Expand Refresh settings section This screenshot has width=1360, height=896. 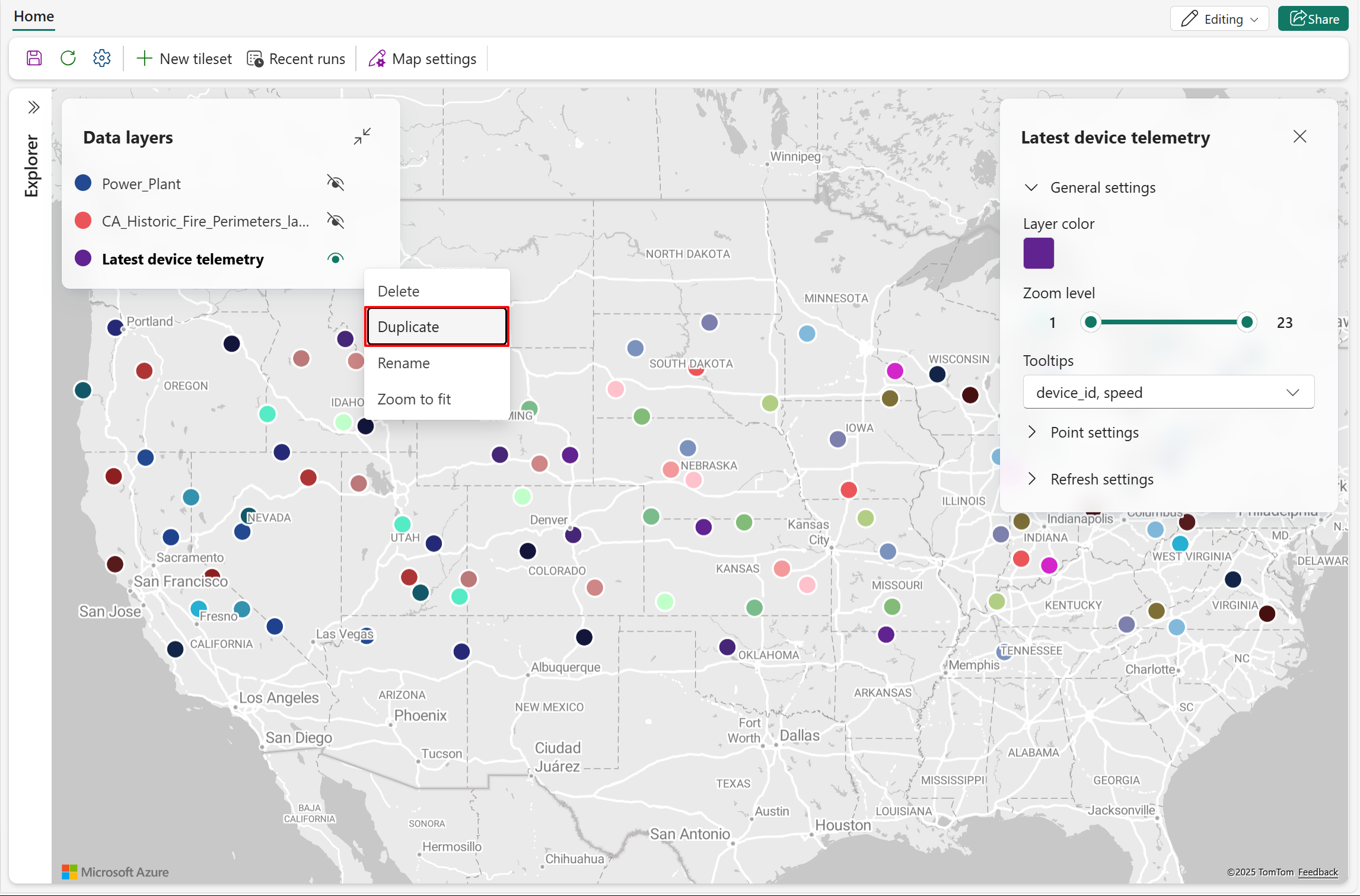pos(1101,479)
